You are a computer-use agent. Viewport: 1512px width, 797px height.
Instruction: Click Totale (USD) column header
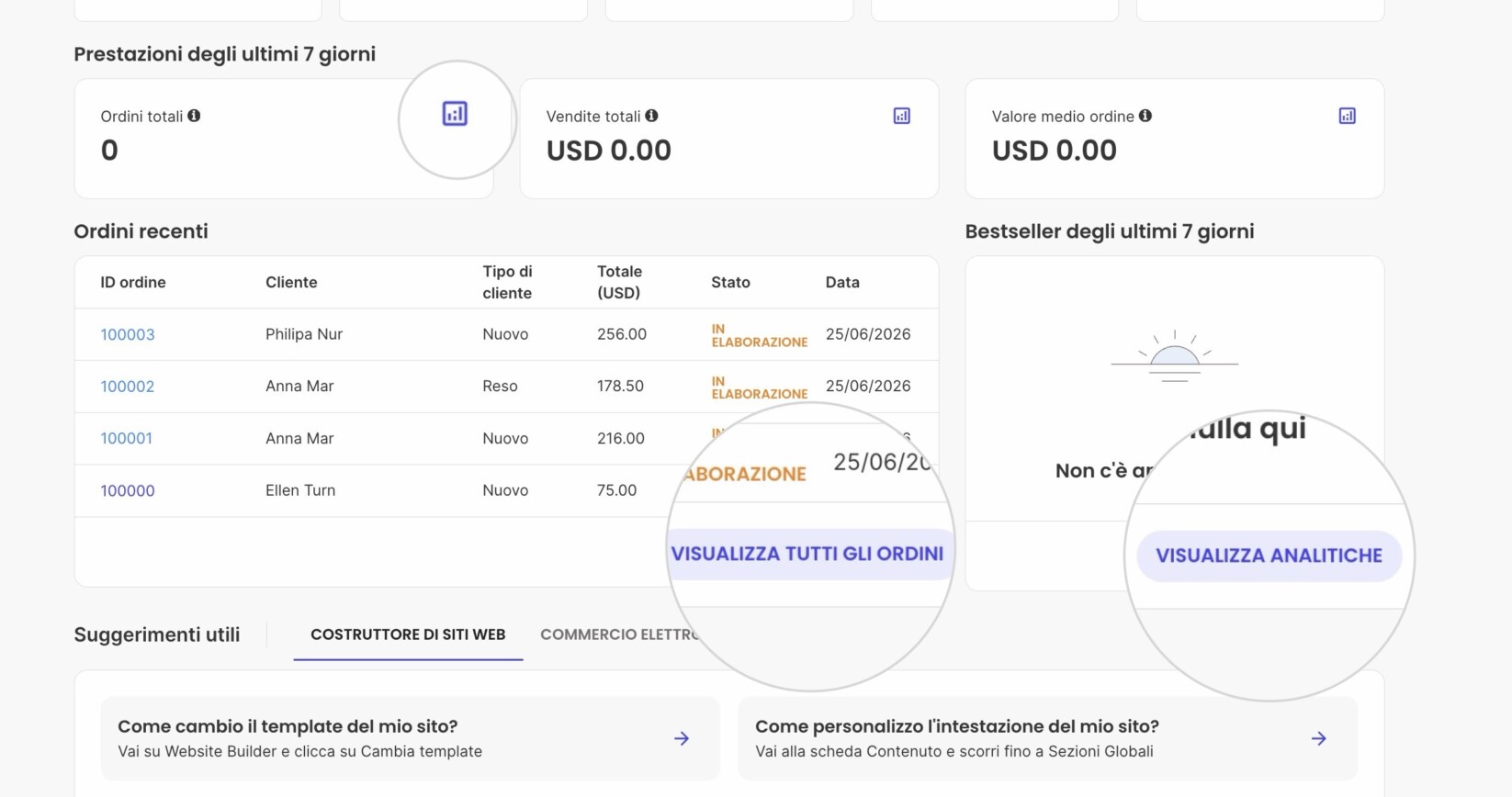(x=620, y=283)
